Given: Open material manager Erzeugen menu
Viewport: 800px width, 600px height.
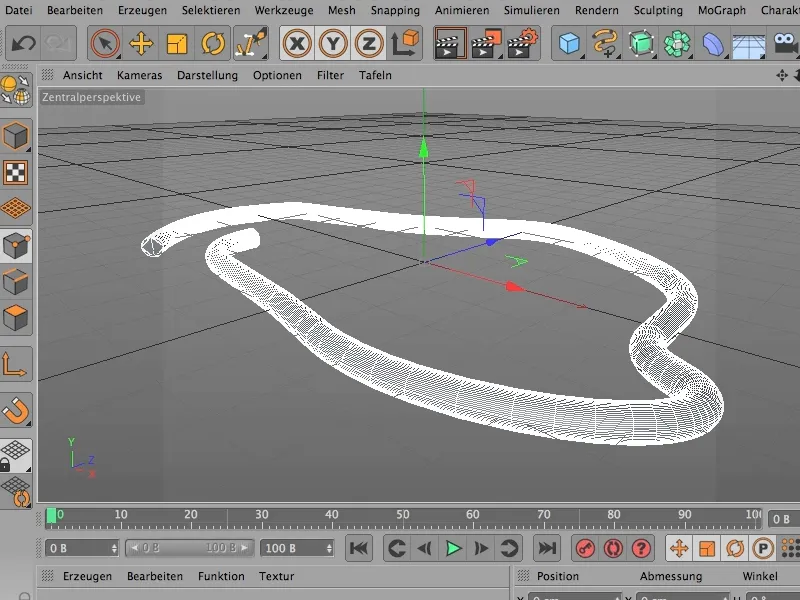Looking at the screenshot, I should [x=87, y=577].
